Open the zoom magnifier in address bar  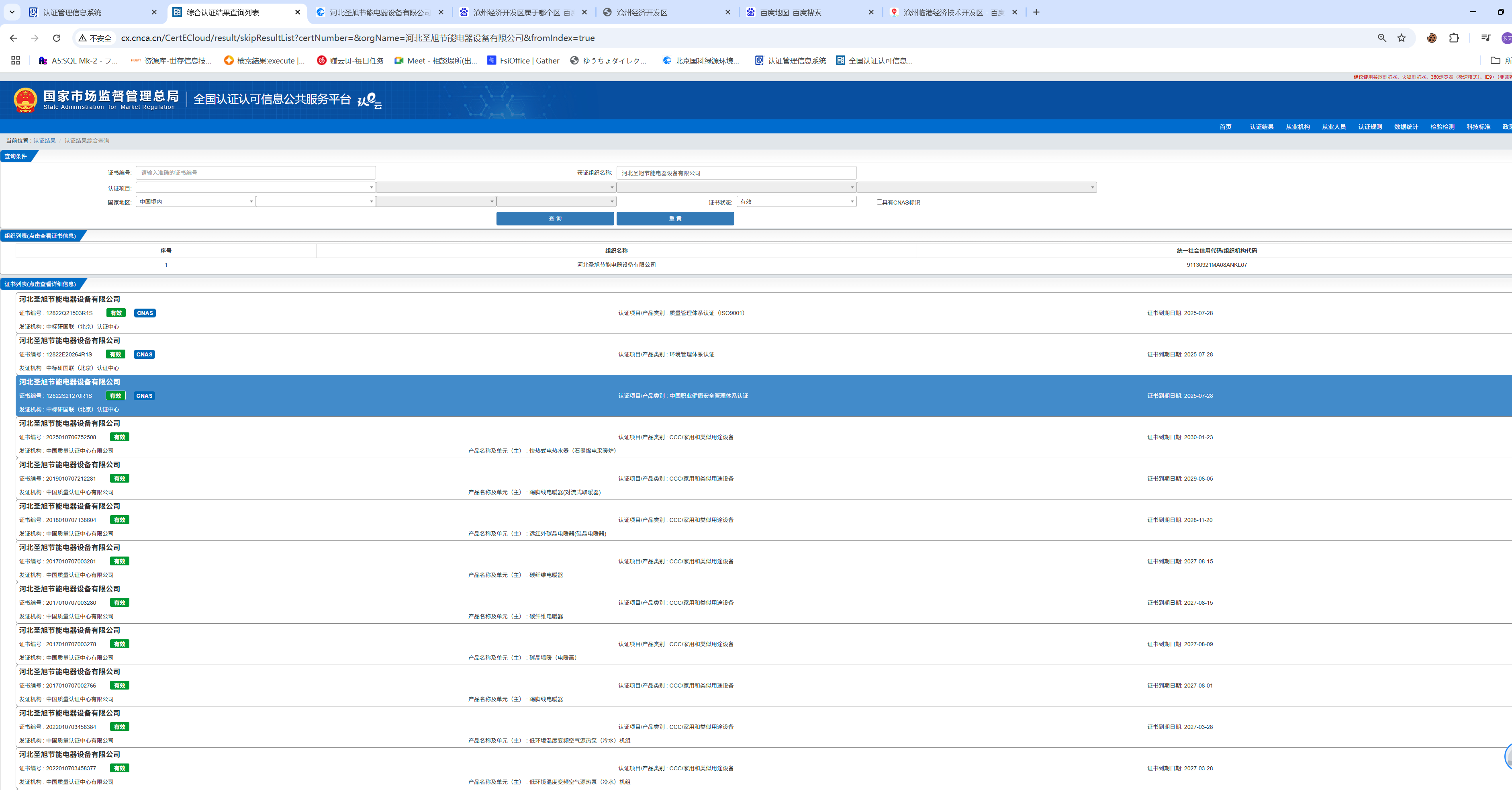[x=1382, y=38]
